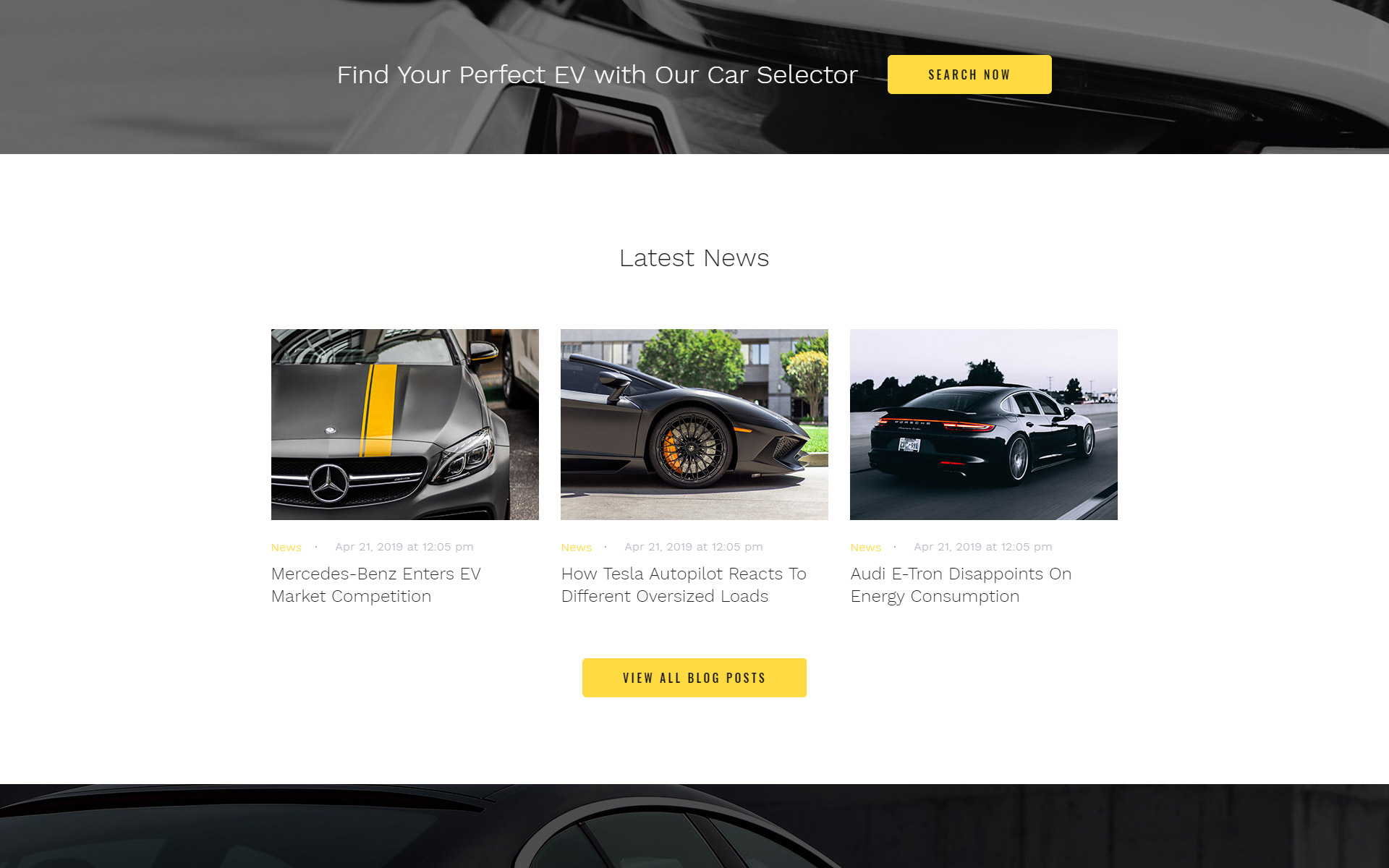Select News category above Mercedes-Benz post
The image size is (1389, 868).
(x=286, y=548)
